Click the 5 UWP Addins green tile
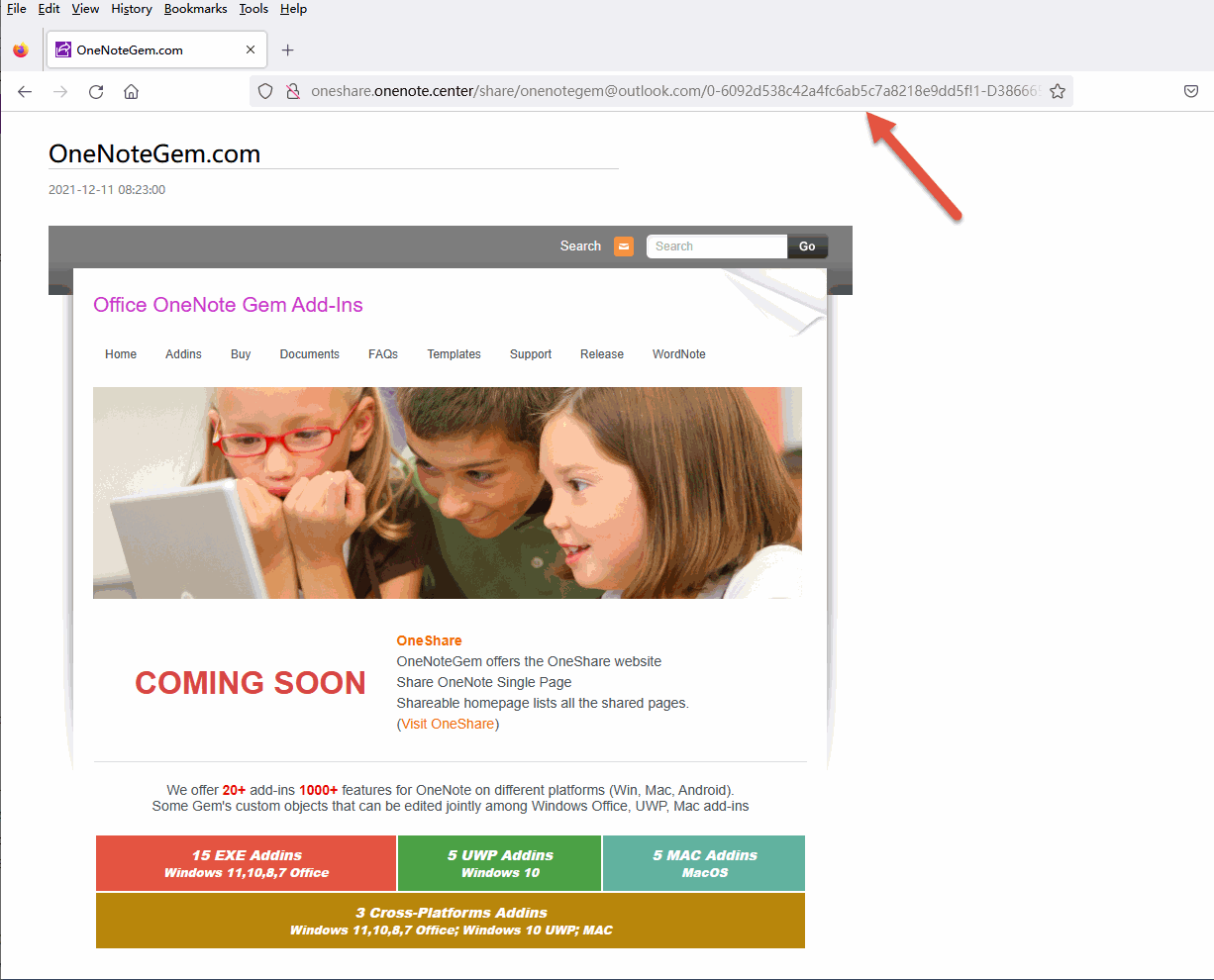 point(500,863)
